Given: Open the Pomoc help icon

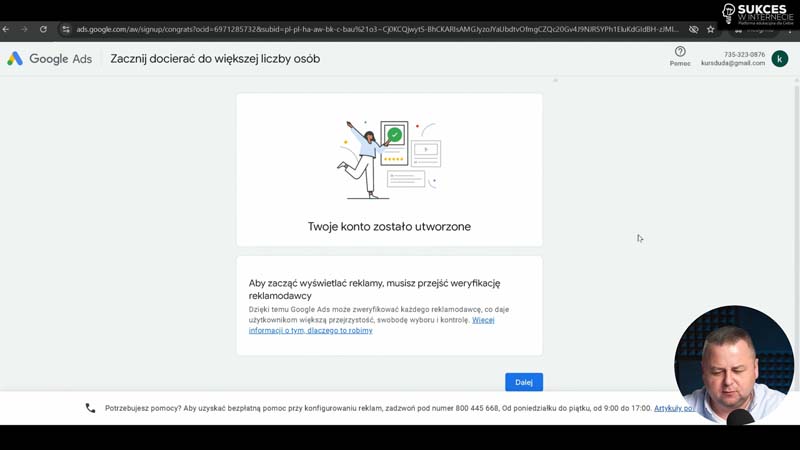Looking at the screenshot, I should [680, 52].
